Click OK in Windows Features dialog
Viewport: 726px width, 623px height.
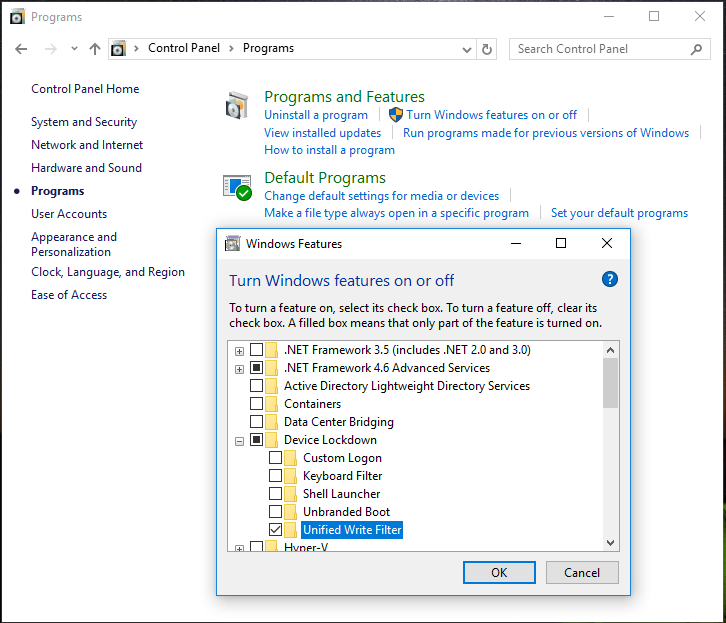pos(499,573)
